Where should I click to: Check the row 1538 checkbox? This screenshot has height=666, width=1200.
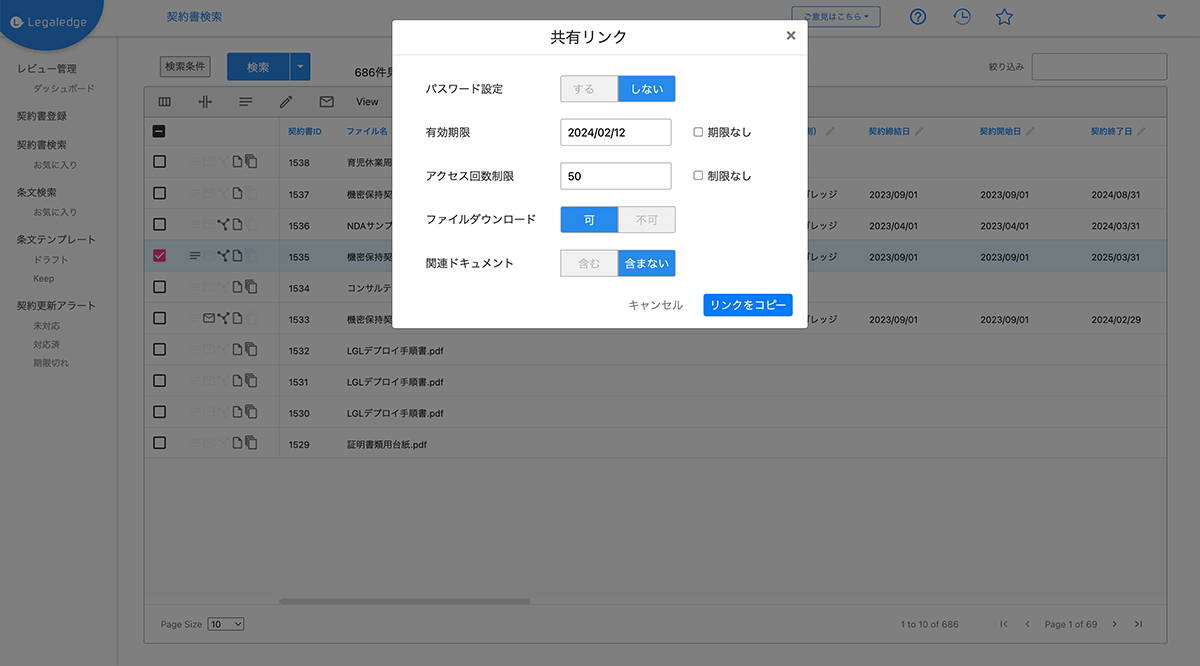[159, 161]
